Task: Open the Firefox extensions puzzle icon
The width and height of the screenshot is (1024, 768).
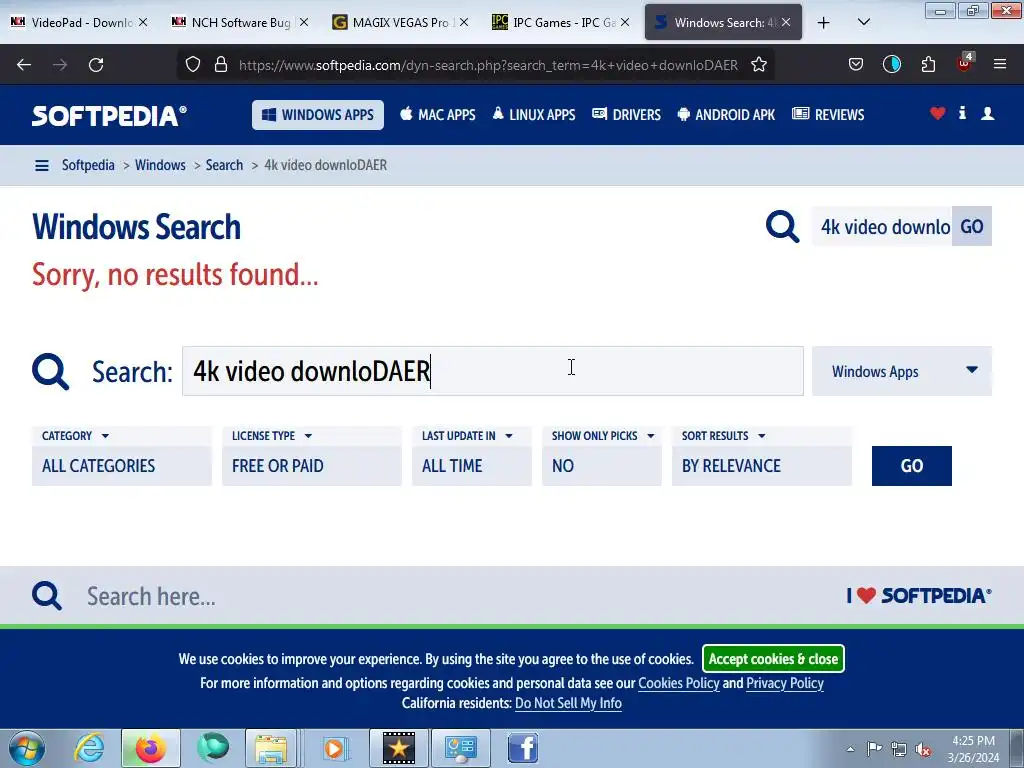Action: click(x=928, y=65)
